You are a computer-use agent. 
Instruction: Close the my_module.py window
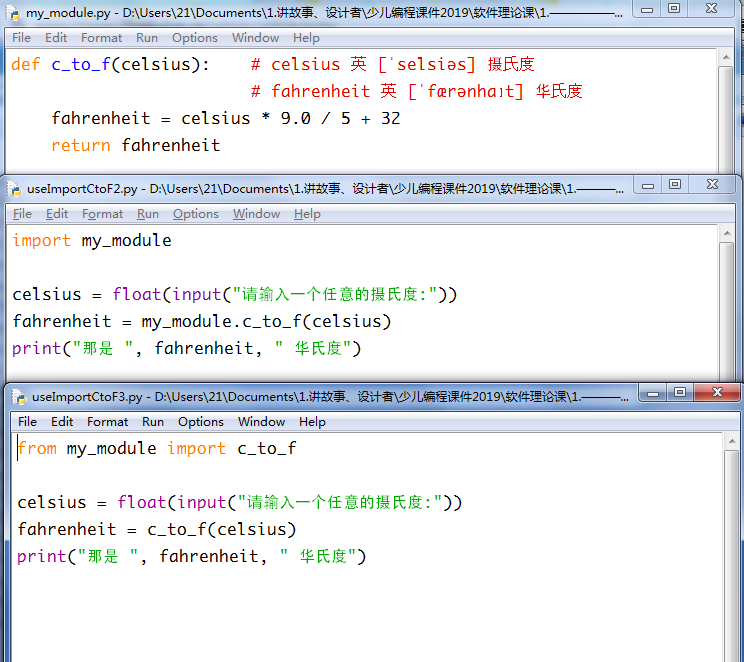[711, 9]
